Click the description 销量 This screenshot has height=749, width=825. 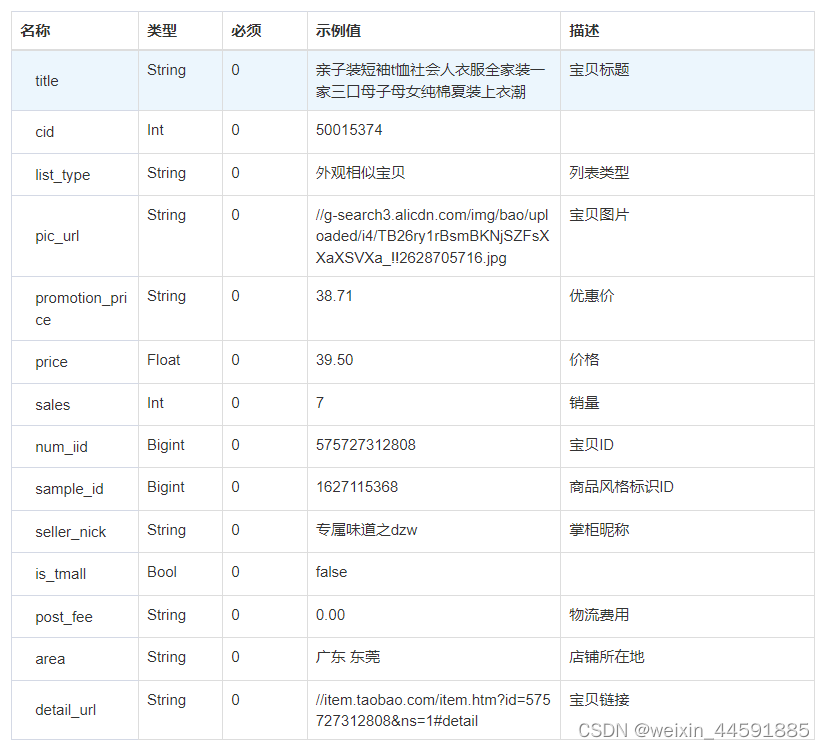pos(584,403)
